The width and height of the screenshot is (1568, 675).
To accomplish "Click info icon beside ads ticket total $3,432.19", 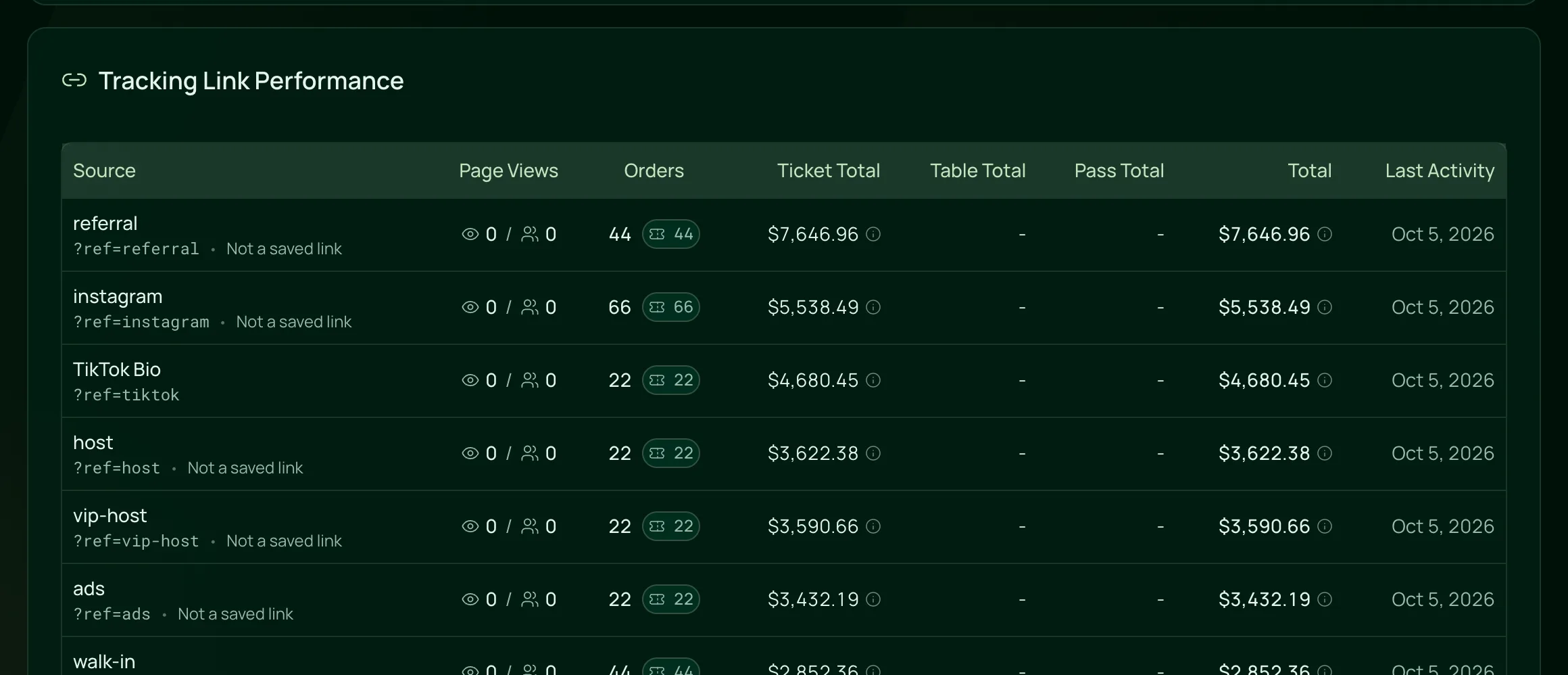I will tap(873, 599).
